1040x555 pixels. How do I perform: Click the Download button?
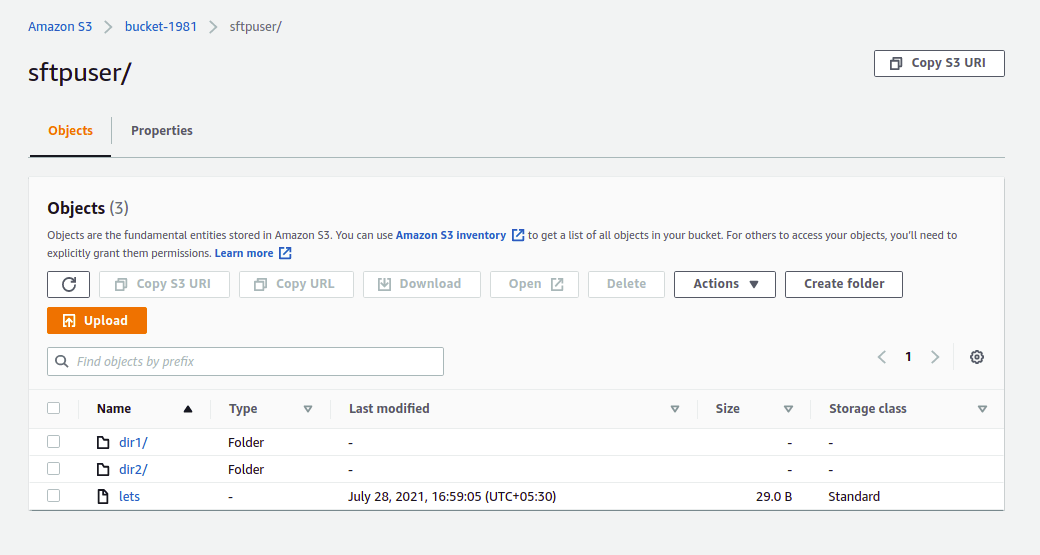422,284
